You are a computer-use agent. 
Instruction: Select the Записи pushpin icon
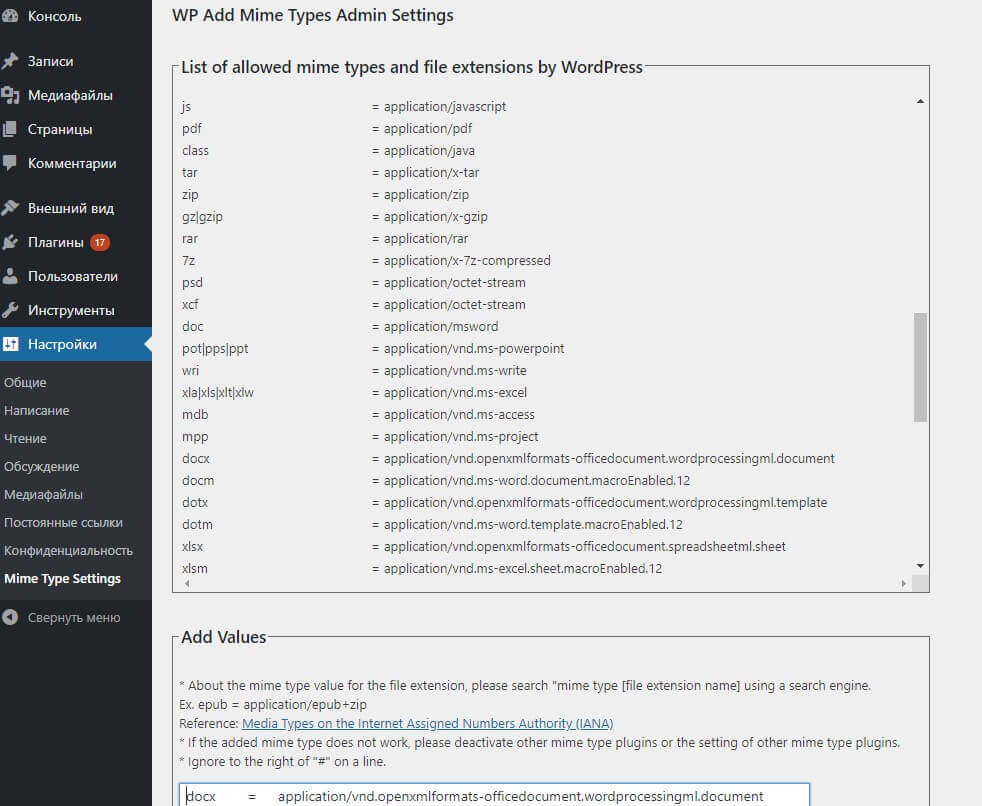tap(13, 61)
